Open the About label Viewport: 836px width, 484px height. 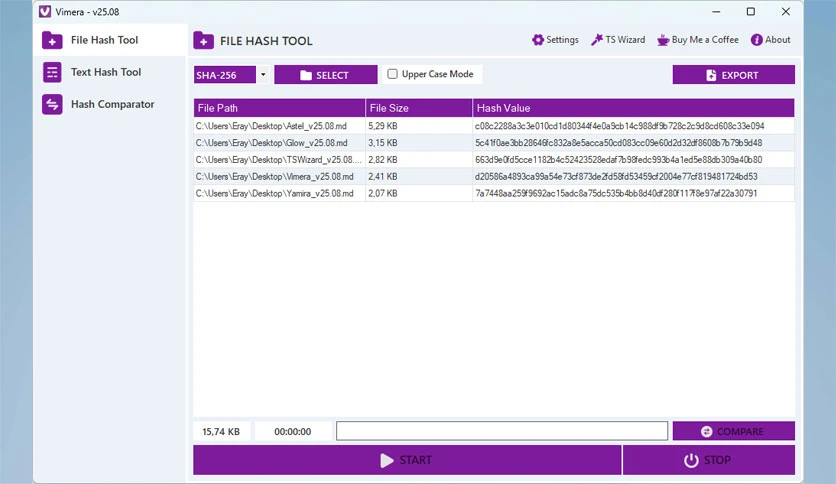[x=777, y=39]
